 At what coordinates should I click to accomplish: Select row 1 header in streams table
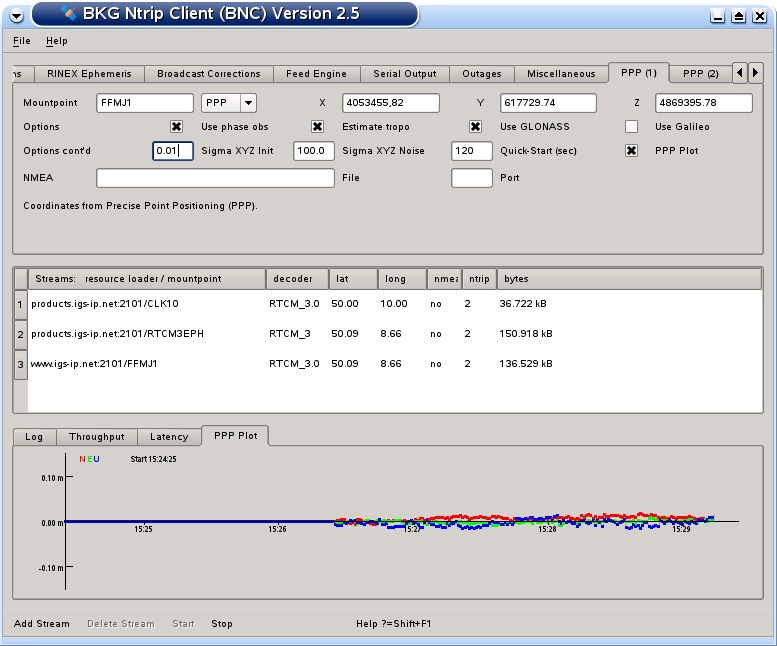click(x=20, y=303)
